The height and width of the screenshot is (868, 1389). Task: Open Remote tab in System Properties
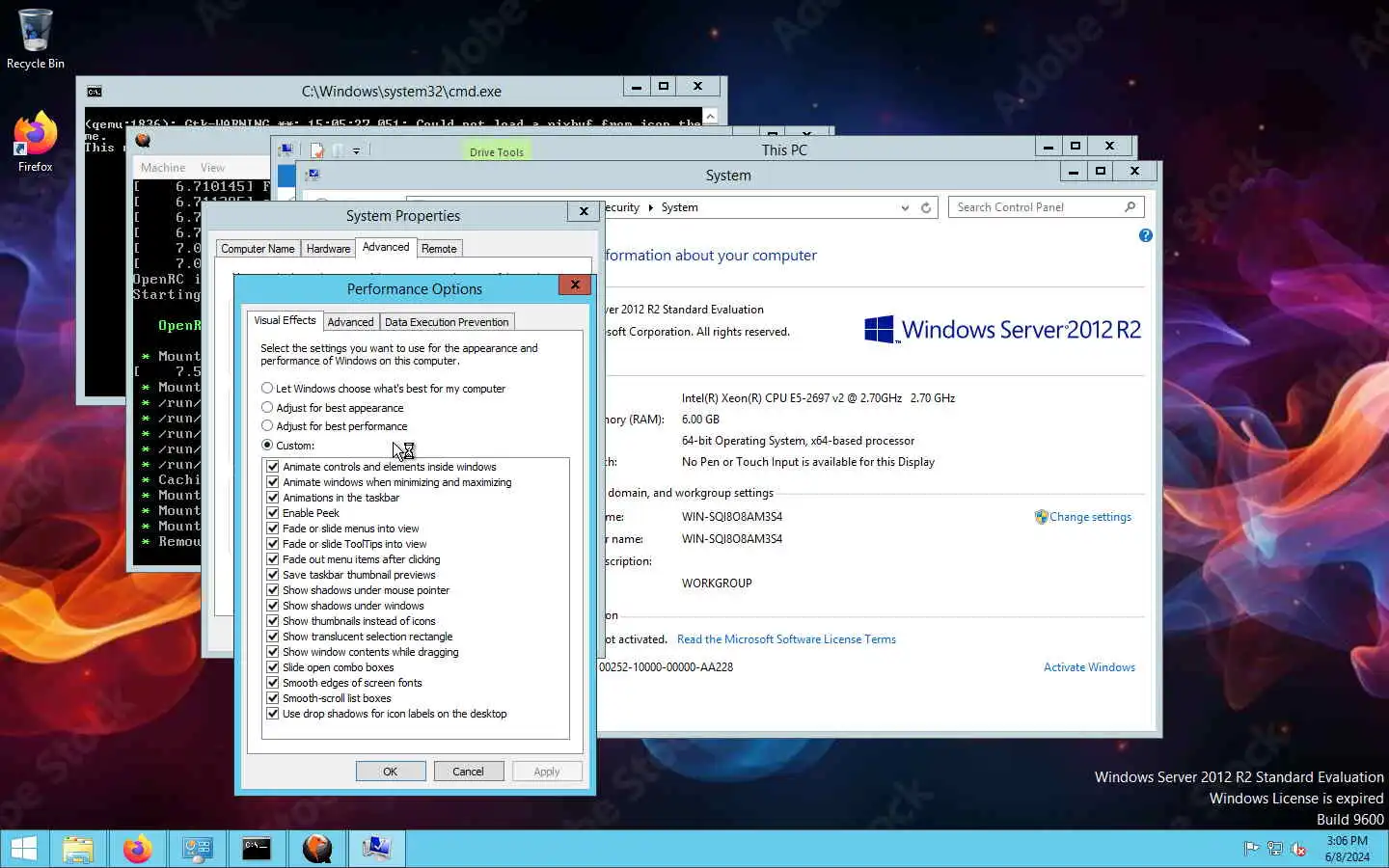click(439, 249)
